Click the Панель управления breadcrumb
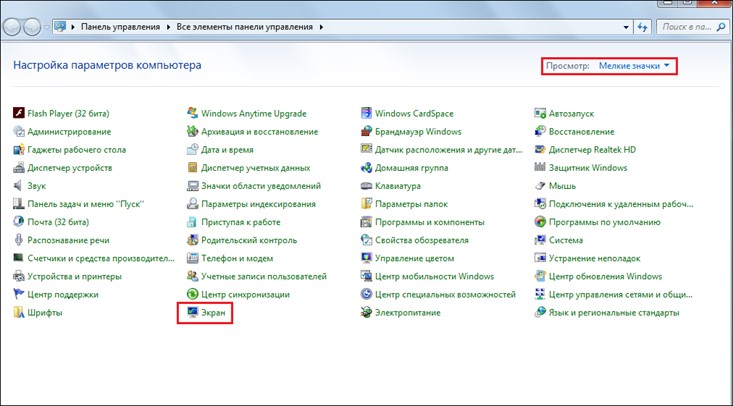733x406 pixels. coord(121,27)
